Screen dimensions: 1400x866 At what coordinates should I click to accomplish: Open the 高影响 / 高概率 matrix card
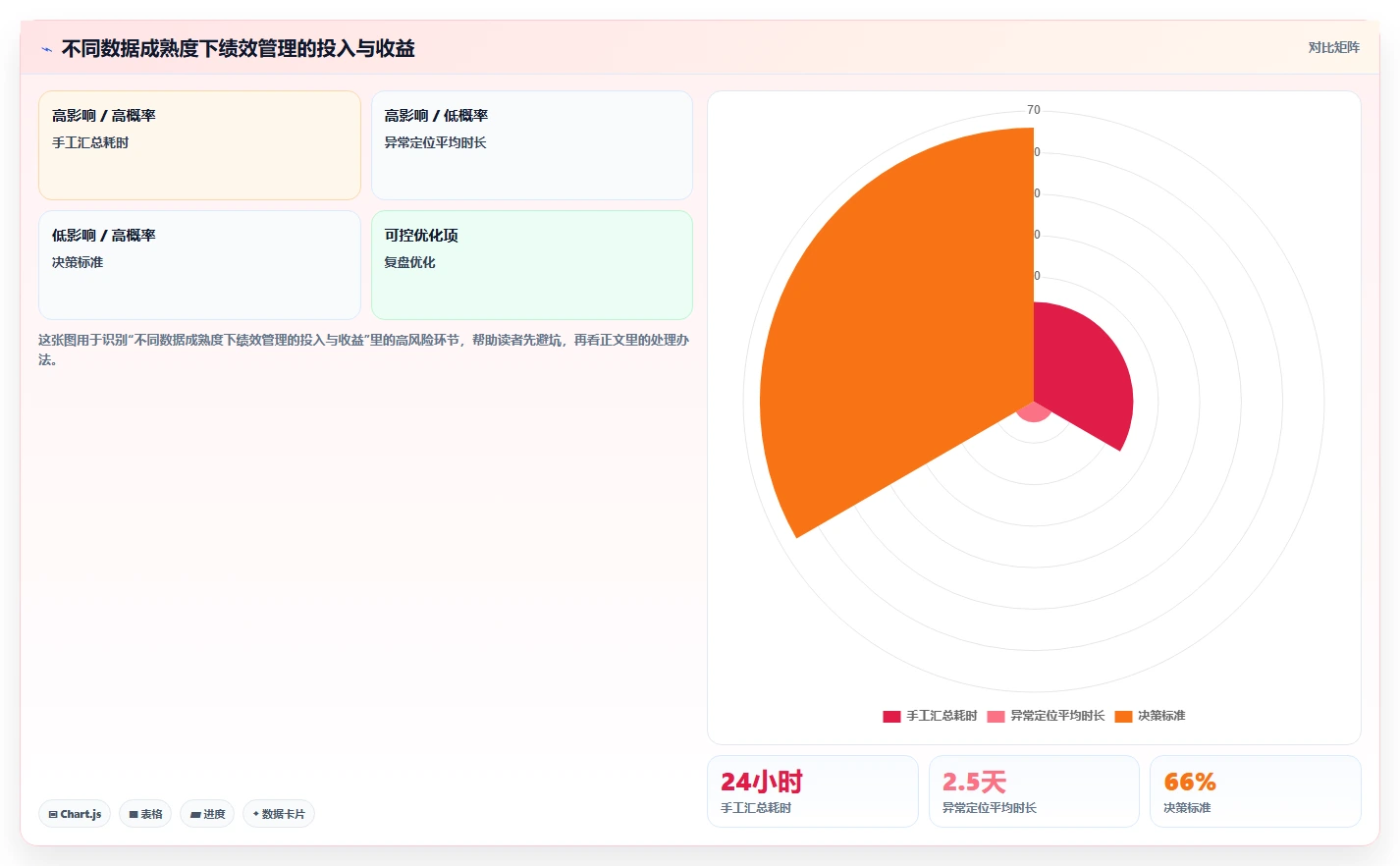[x=199, y=145]
